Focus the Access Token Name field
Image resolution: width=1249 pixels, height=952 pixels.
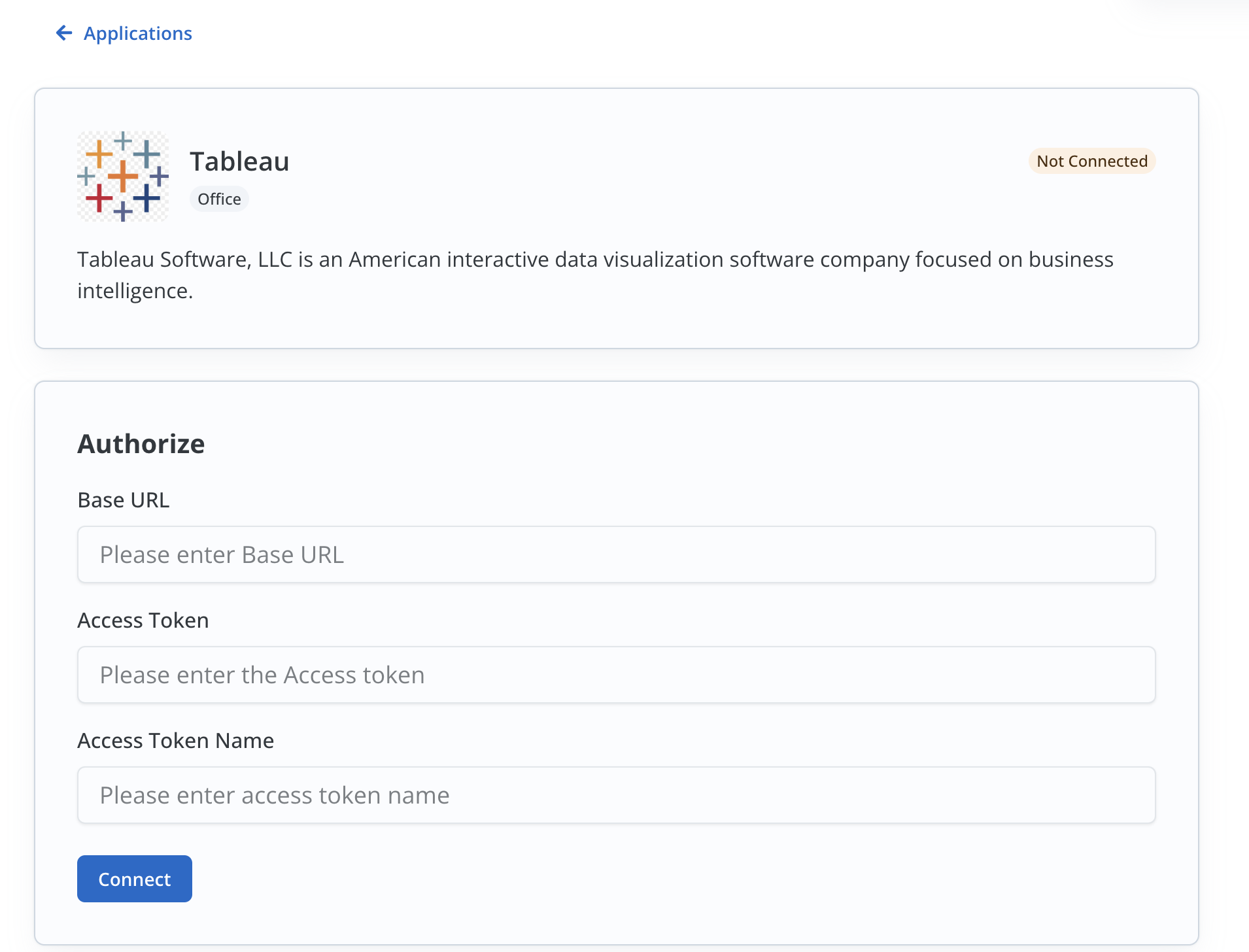(x=616, y=795)
